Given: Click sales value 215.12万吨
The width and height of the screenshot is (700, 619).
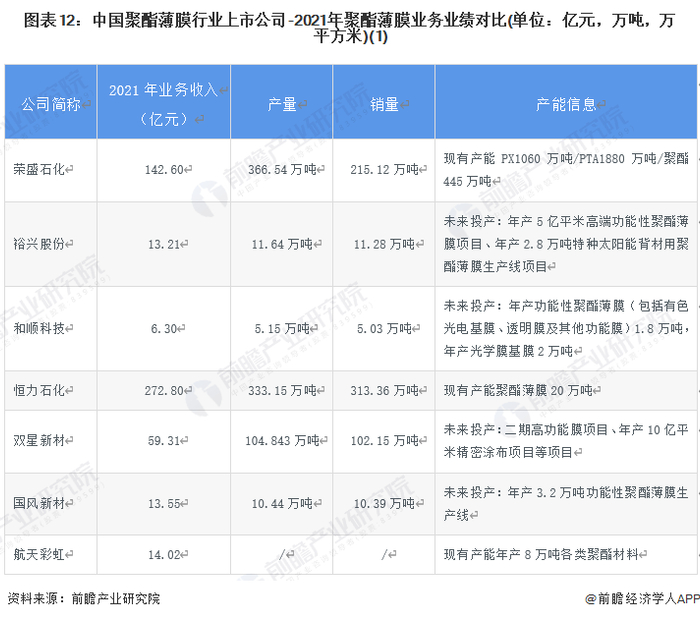Looking at the screenshot, I should point(384,170).
